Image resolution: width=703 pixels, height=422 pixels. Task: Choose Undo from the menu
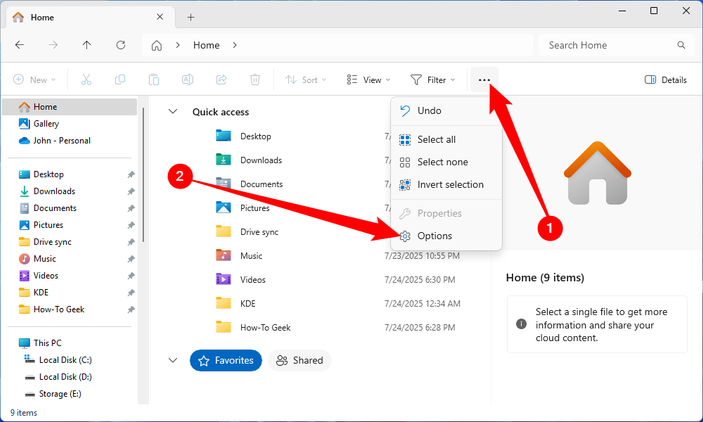[446, 111]
